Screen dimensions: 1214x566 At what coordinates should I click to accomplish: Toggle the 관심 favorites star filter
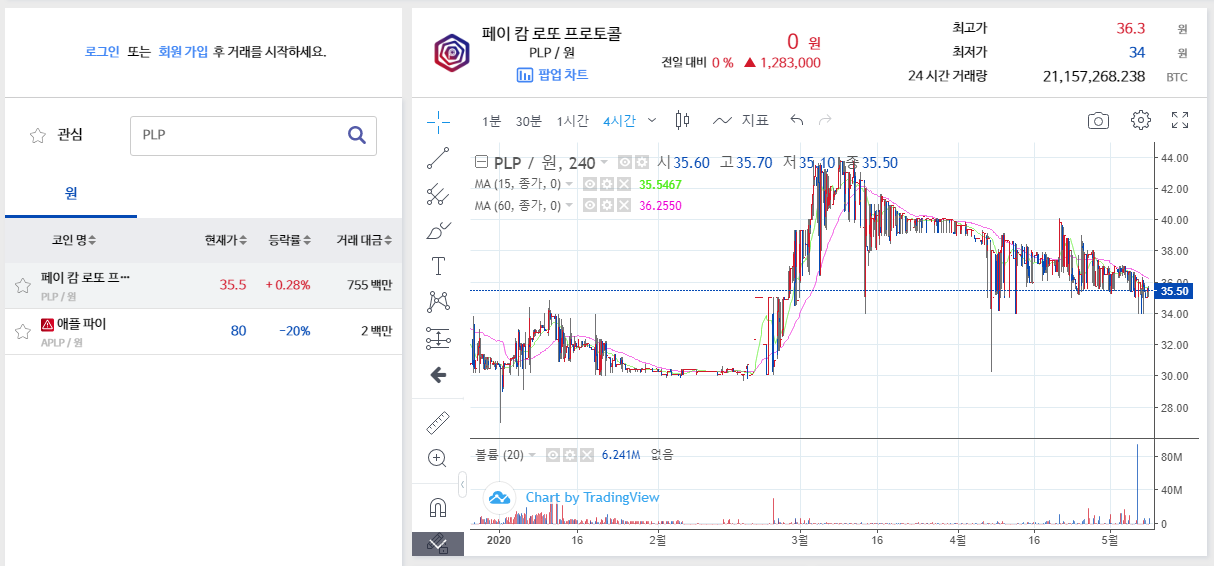(x=38, y=135)
